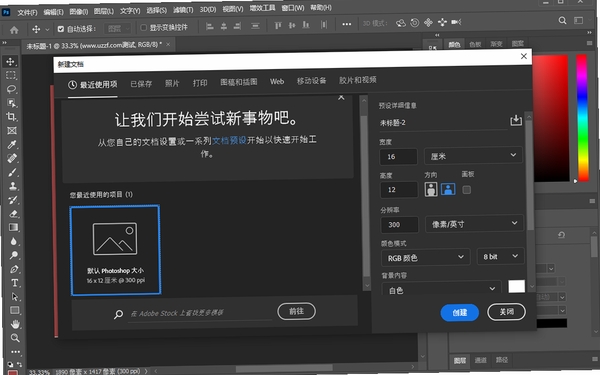Screen dimensions: 600x375
Task: Switch to the Web tab
Action: (277, 81)
